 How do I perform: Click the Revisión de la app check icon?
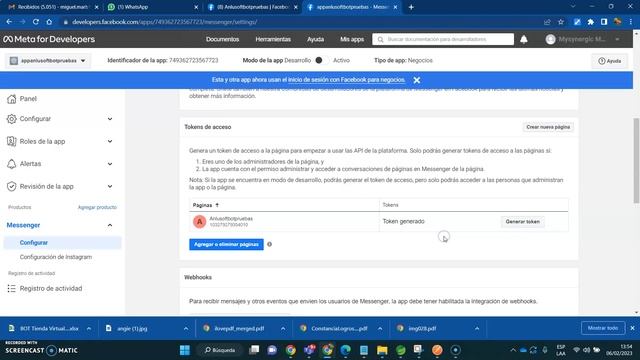11,186
